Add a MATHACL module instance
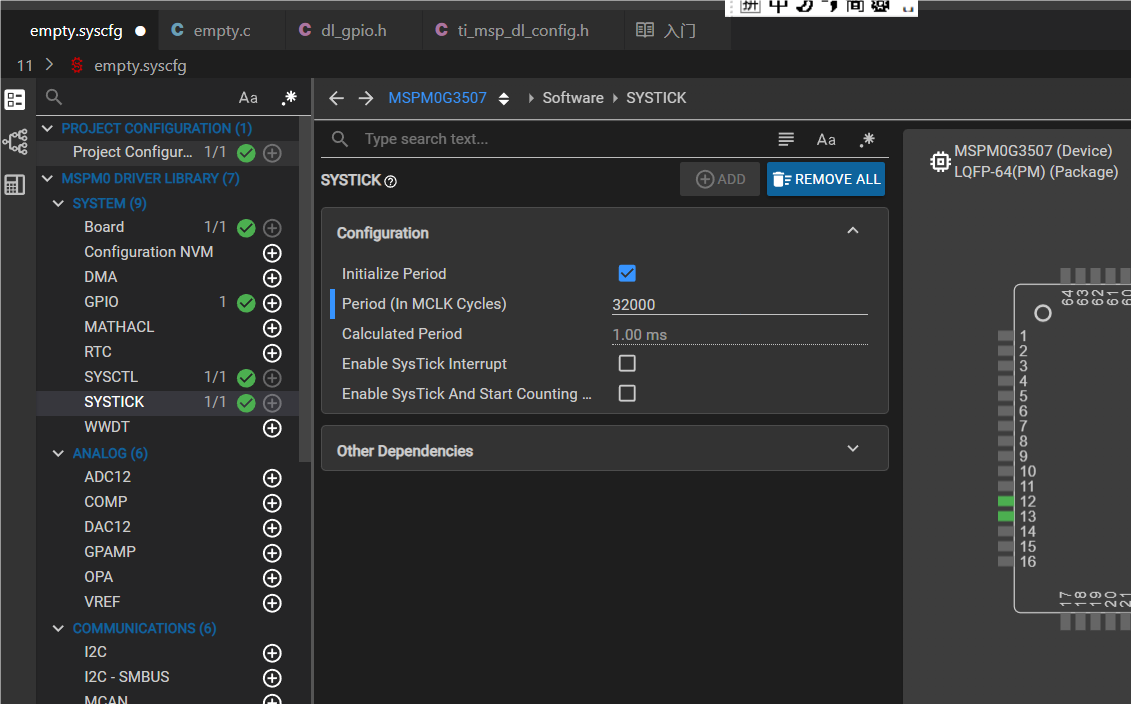Viewport: 1131px width, 704px height. 272,328
